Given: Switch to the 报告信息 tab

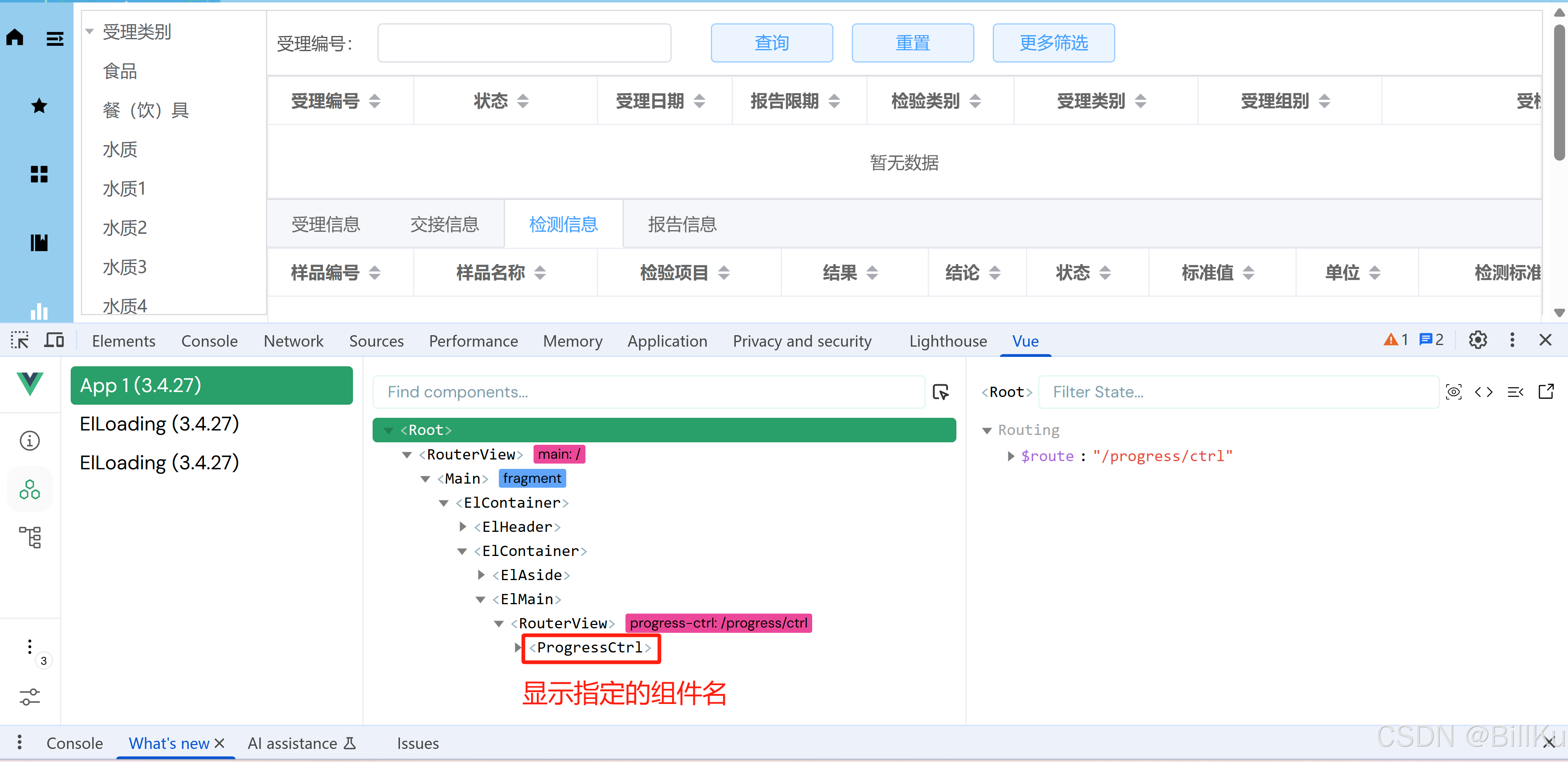Looking at the screenshot, I should coord(682,225).
